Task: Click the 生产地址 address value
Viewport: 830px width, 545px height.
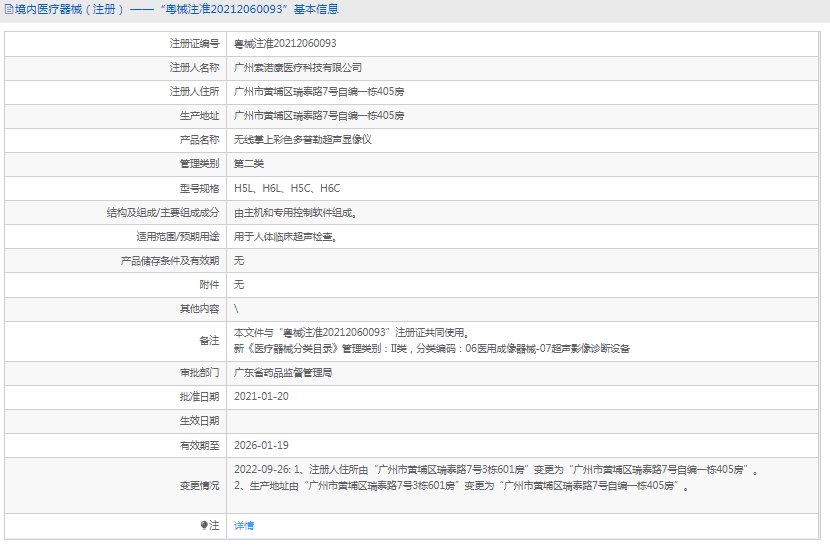Action: 319,115
